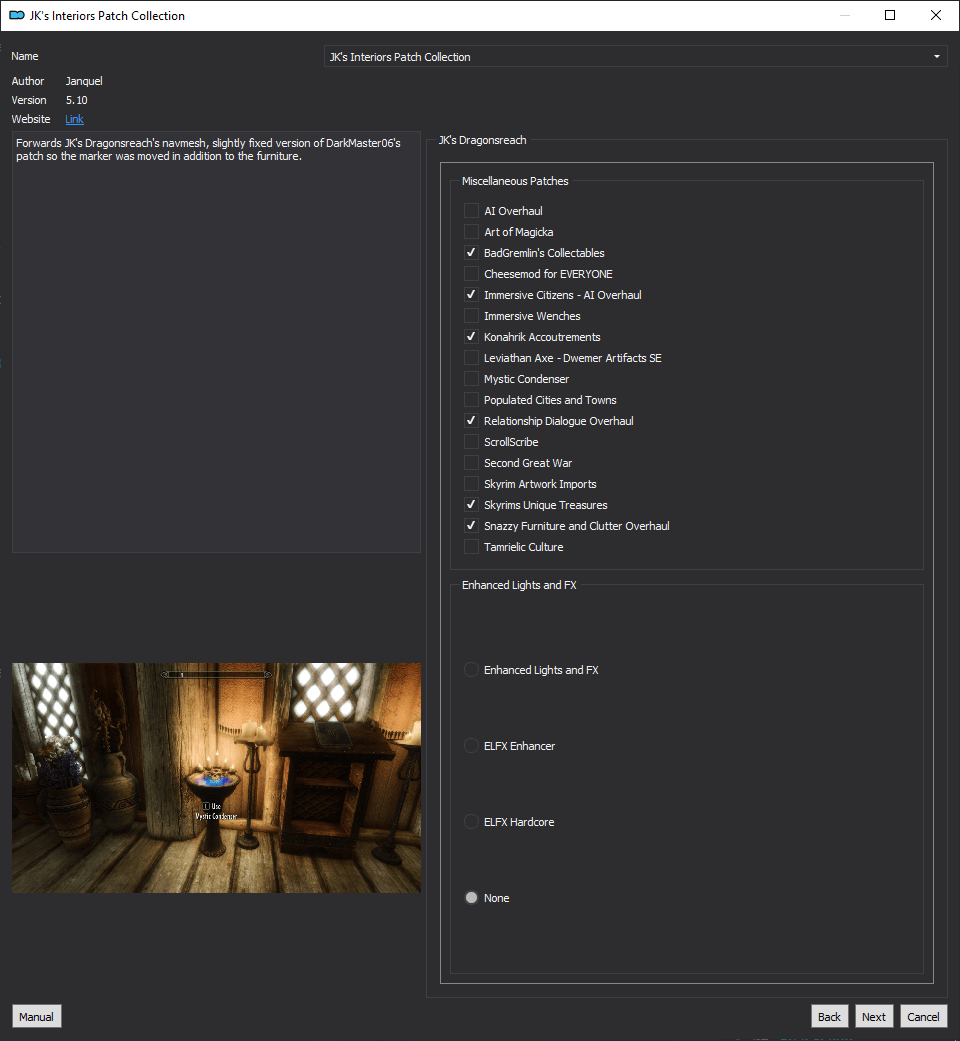Click the Mystic Condenser preview screenshot
The width and height of the screenshot is (960, 1041).
tap(216, 777)
